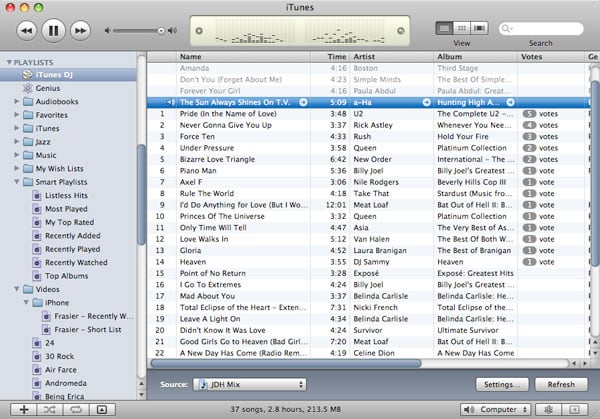Open iTunes DJ Settings
600x419 pixels.
(x=502, y=384)
